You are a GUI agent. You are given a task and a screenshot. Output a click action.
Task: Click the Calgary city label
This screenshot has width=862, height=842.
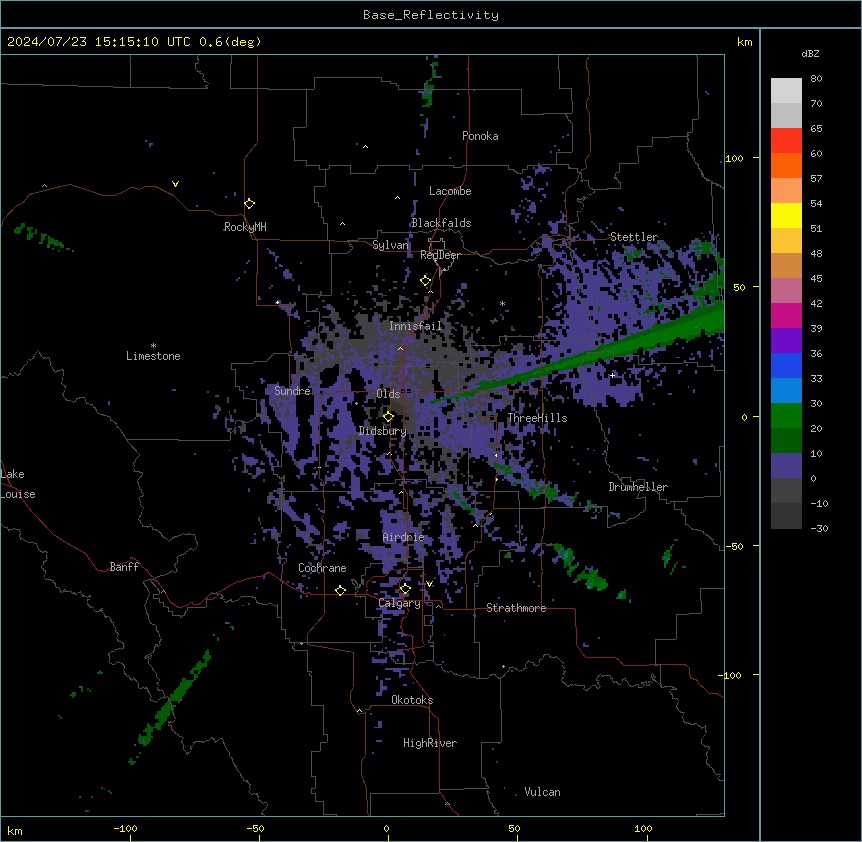pos(400,603)
